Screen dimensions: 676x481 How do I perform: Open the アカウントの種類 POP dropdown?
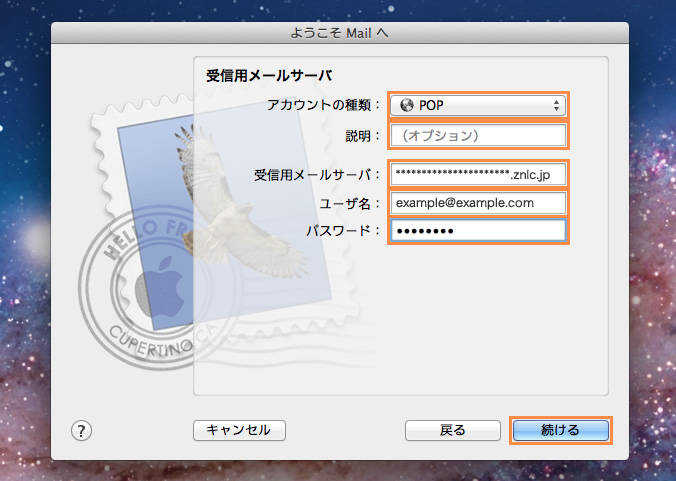point(478,105)
